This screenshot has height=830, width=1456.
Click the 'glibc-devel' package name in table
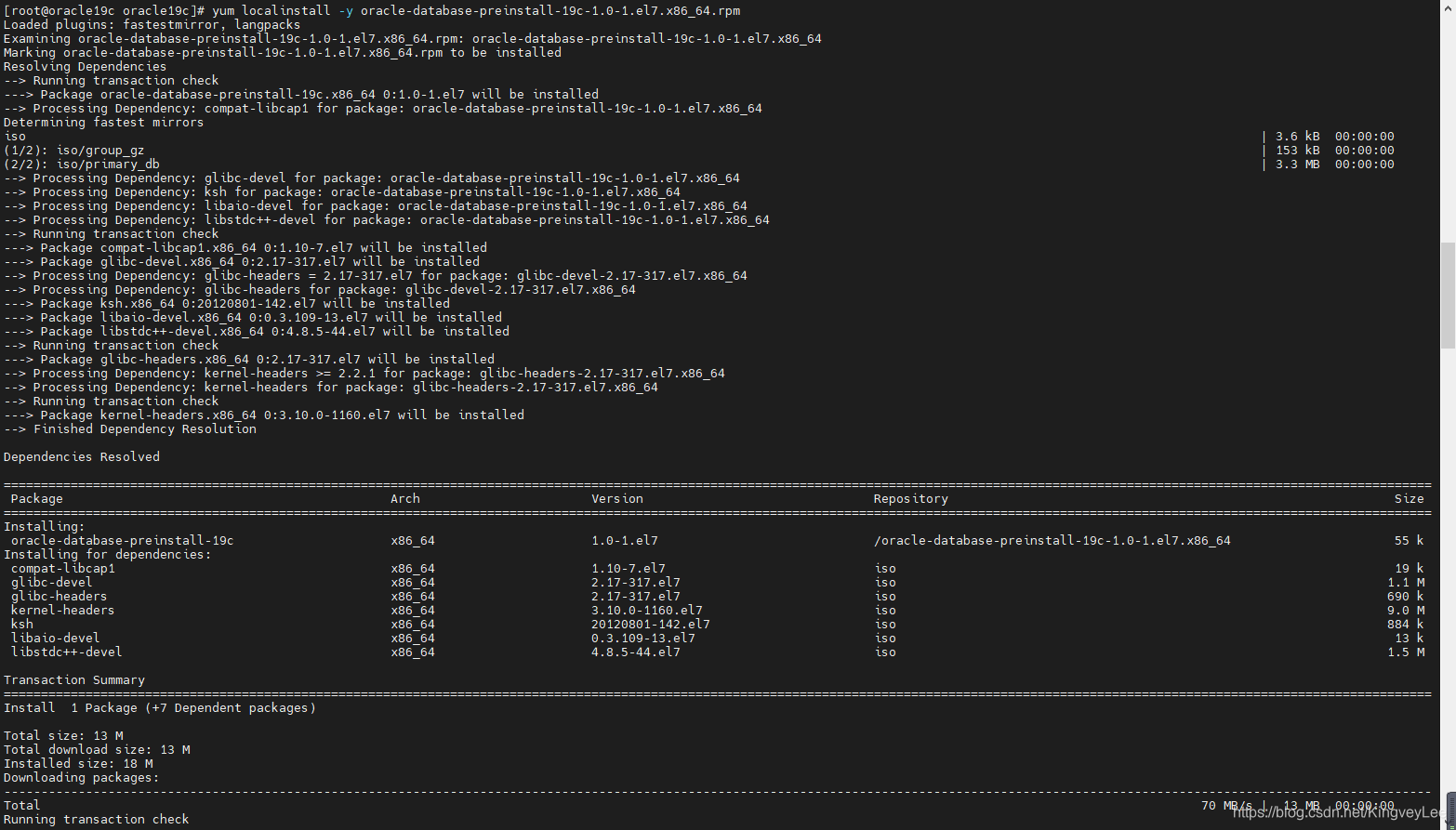[x=51, y=582]
